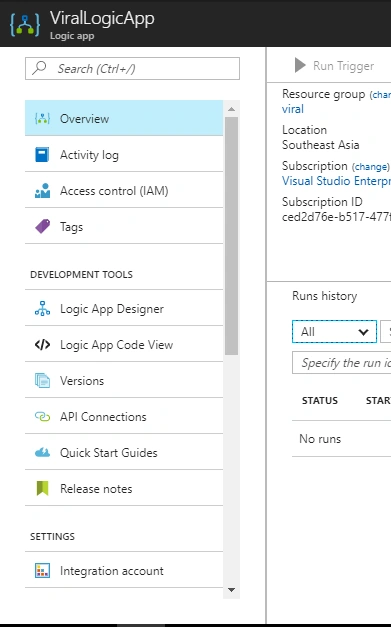Click the sidebar scrollbar up arrow
The image size is (391, 627).
click(231, 109)
